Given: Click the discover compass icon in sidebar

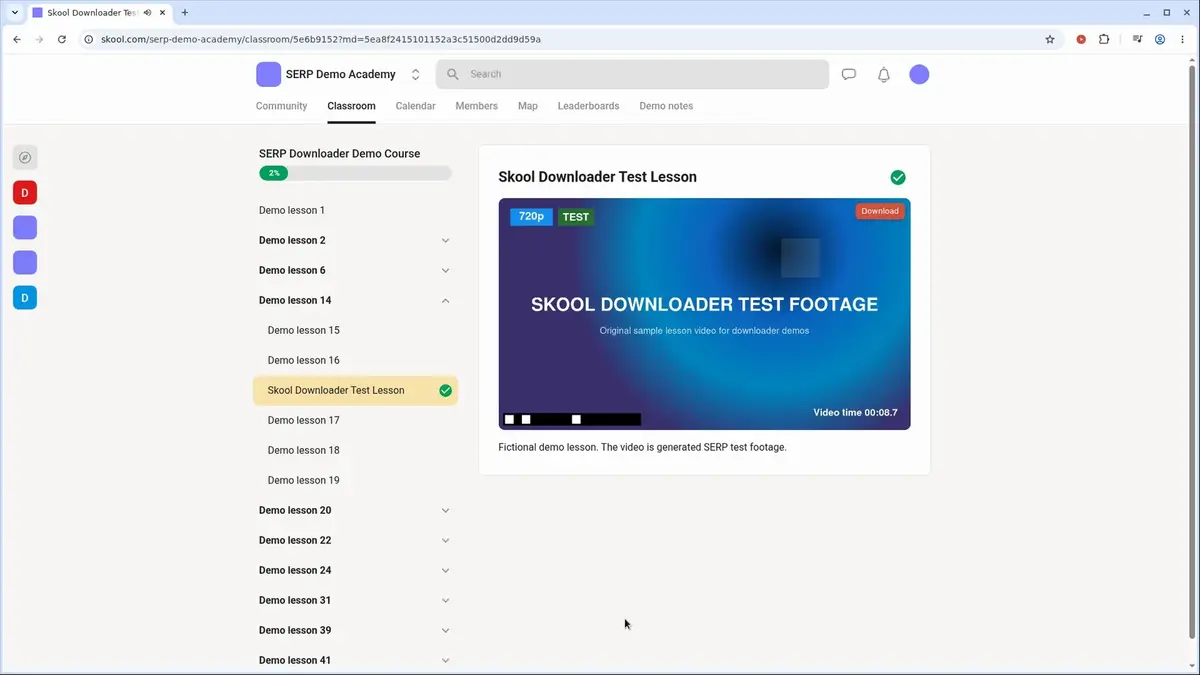Looking at the screenshot, I should [x=25, y=157].
